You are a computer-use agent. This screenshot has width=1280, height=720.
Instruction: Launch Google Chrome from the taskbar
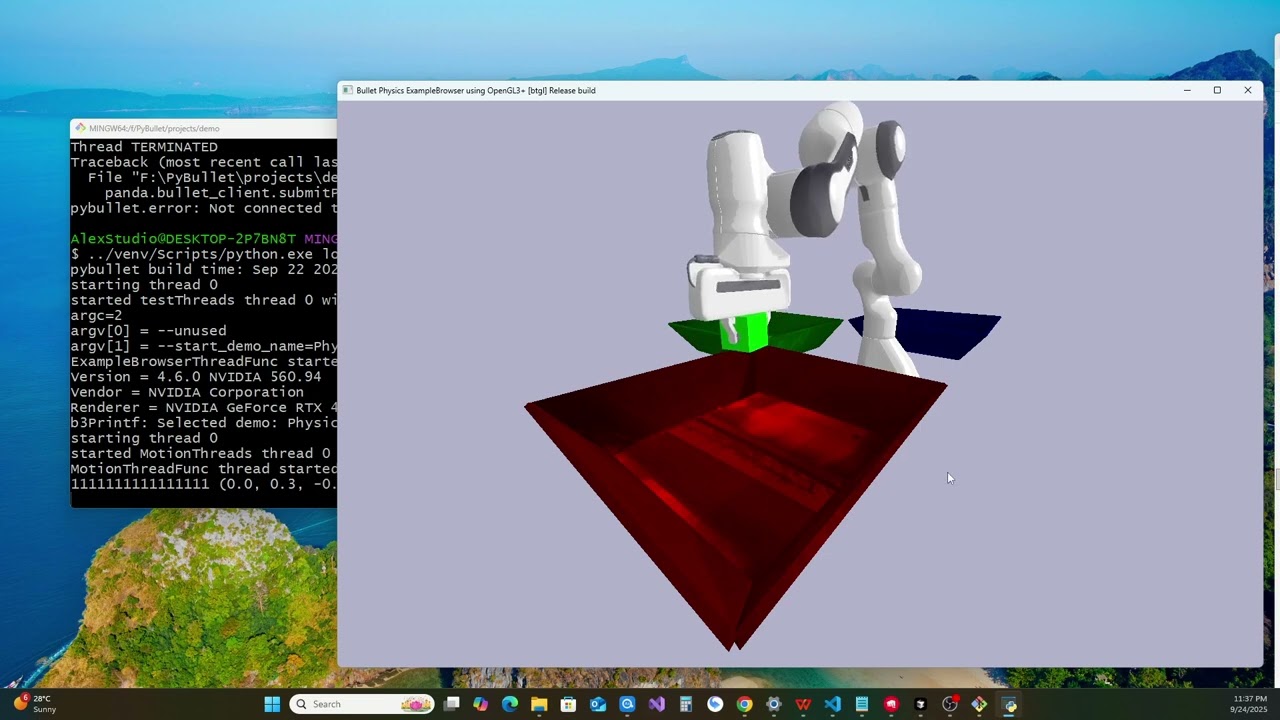[744, 704]
